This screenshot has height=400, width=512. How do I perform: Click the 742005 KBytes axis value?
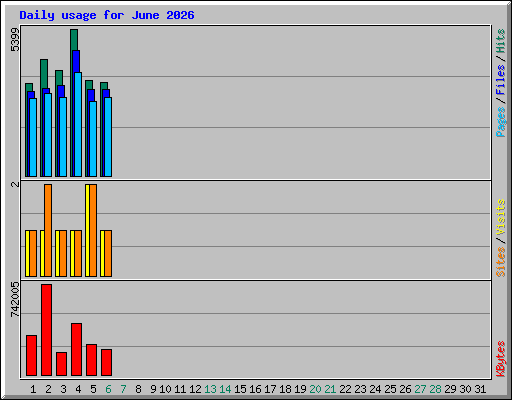point(15,299)
